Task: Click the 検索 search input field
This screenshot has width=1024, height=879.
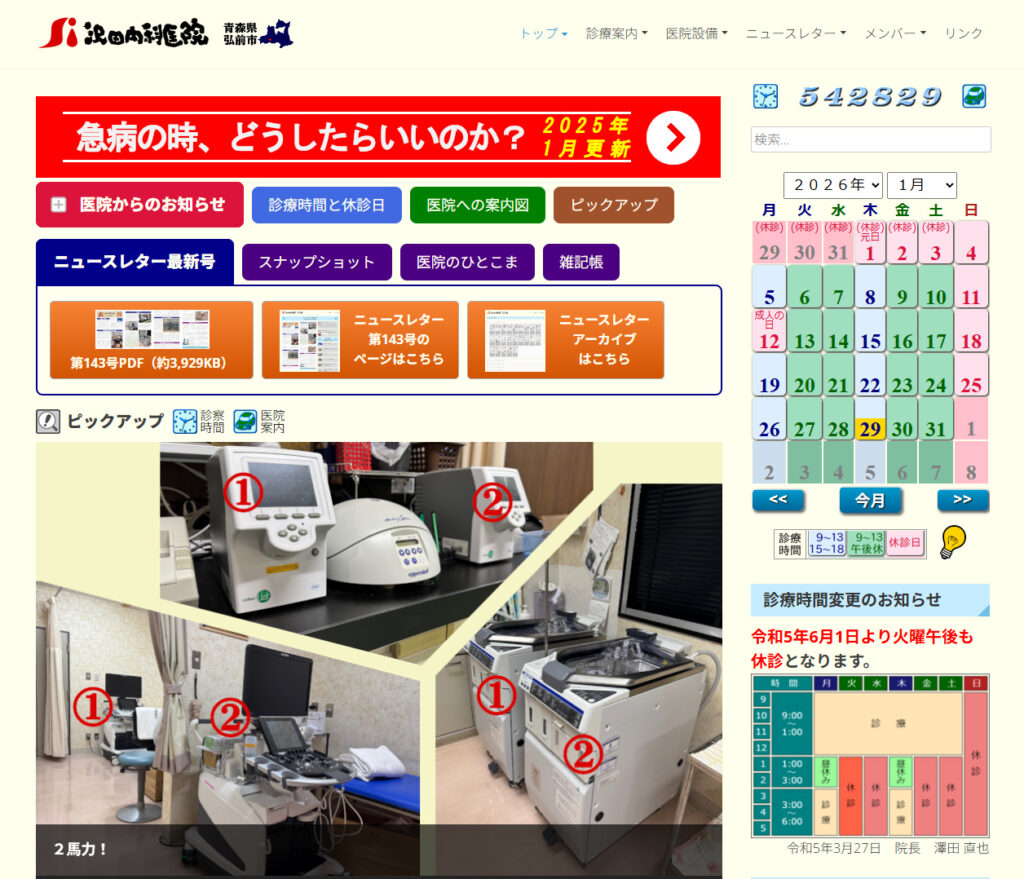Action: pos(870,139)
